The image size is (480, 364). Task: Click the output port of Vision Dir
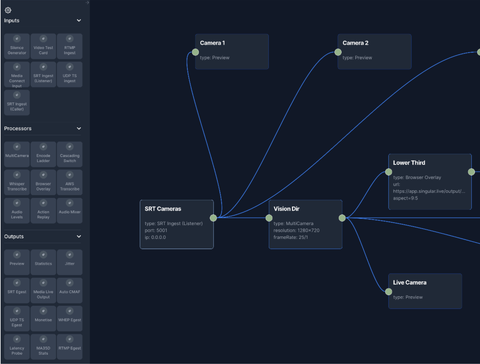click(x=342, y=218)
